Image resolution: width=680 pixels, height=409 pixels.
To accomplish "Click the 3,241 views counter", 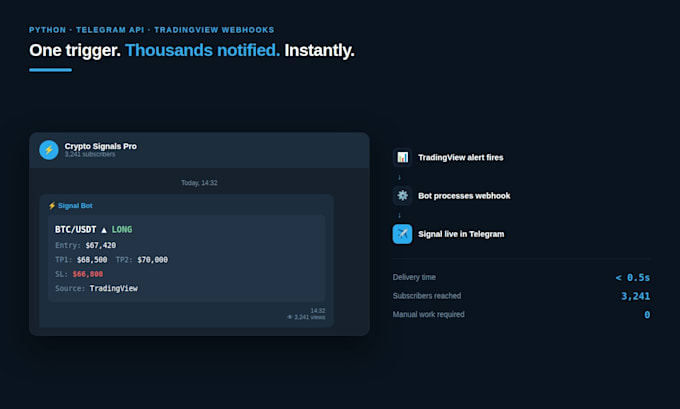I will click(x=310, y=317).
